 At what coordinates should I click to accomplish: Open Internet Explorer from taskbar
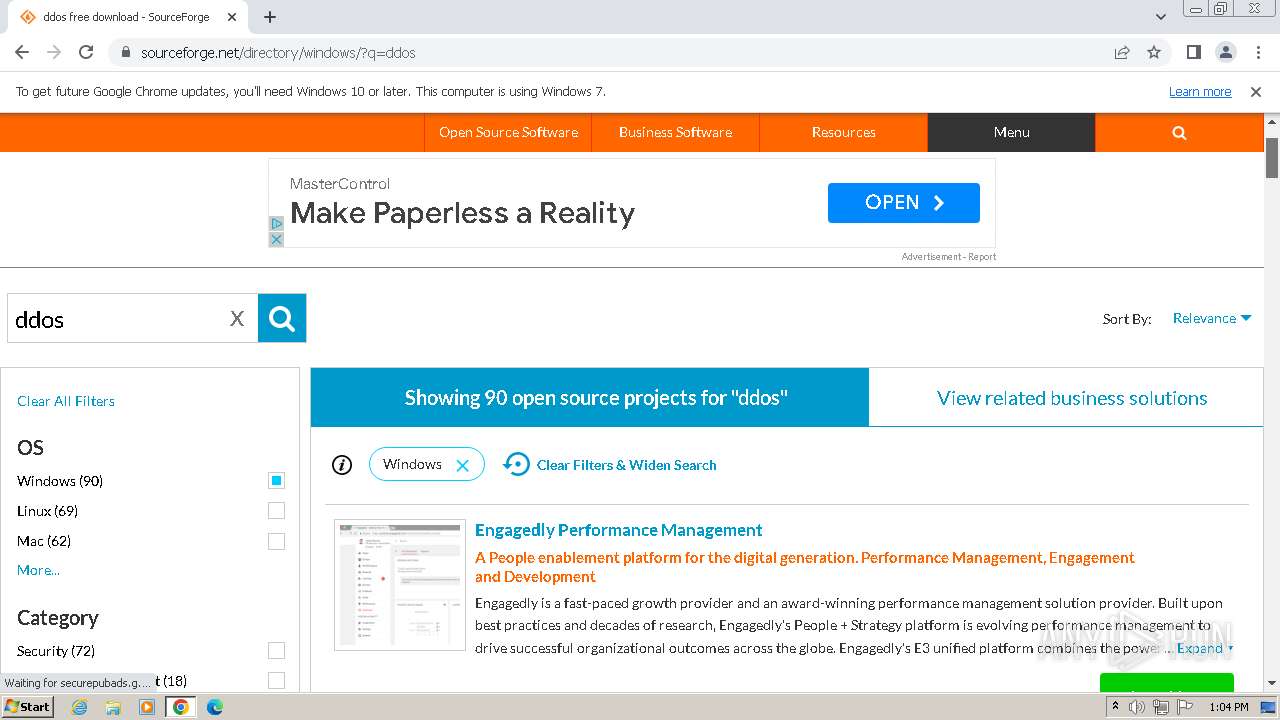[79, 707]
